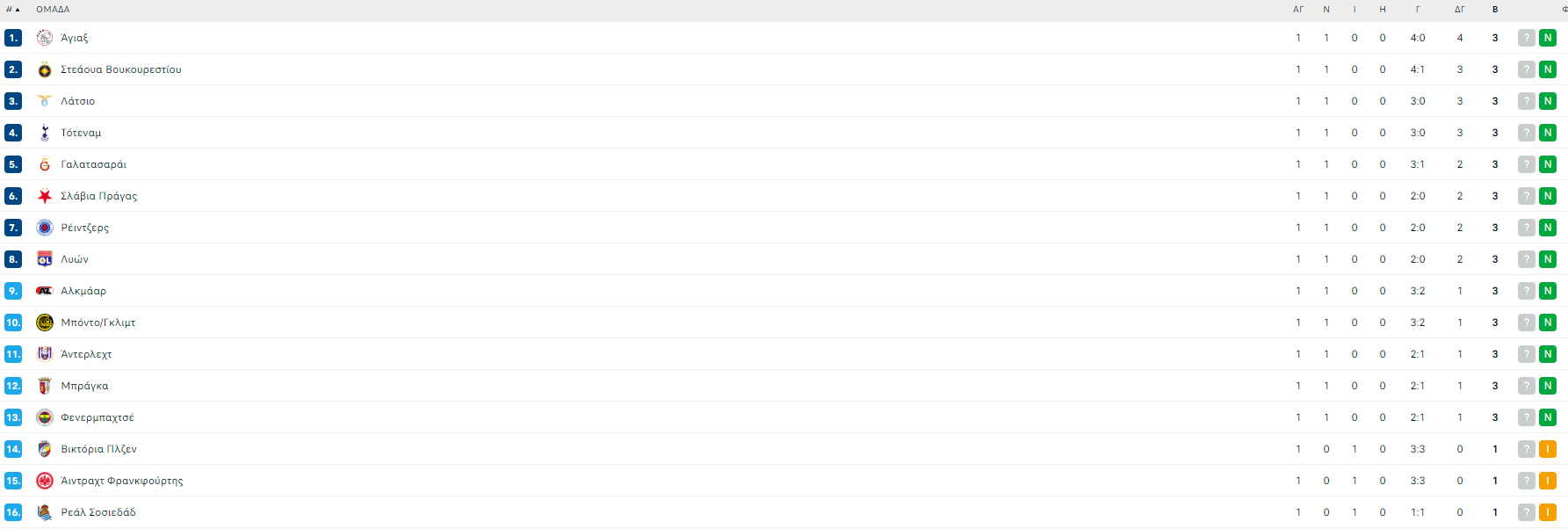Click green N form badge for Άγιαξ
The image size is (1568, 529).
[1548, 38]
